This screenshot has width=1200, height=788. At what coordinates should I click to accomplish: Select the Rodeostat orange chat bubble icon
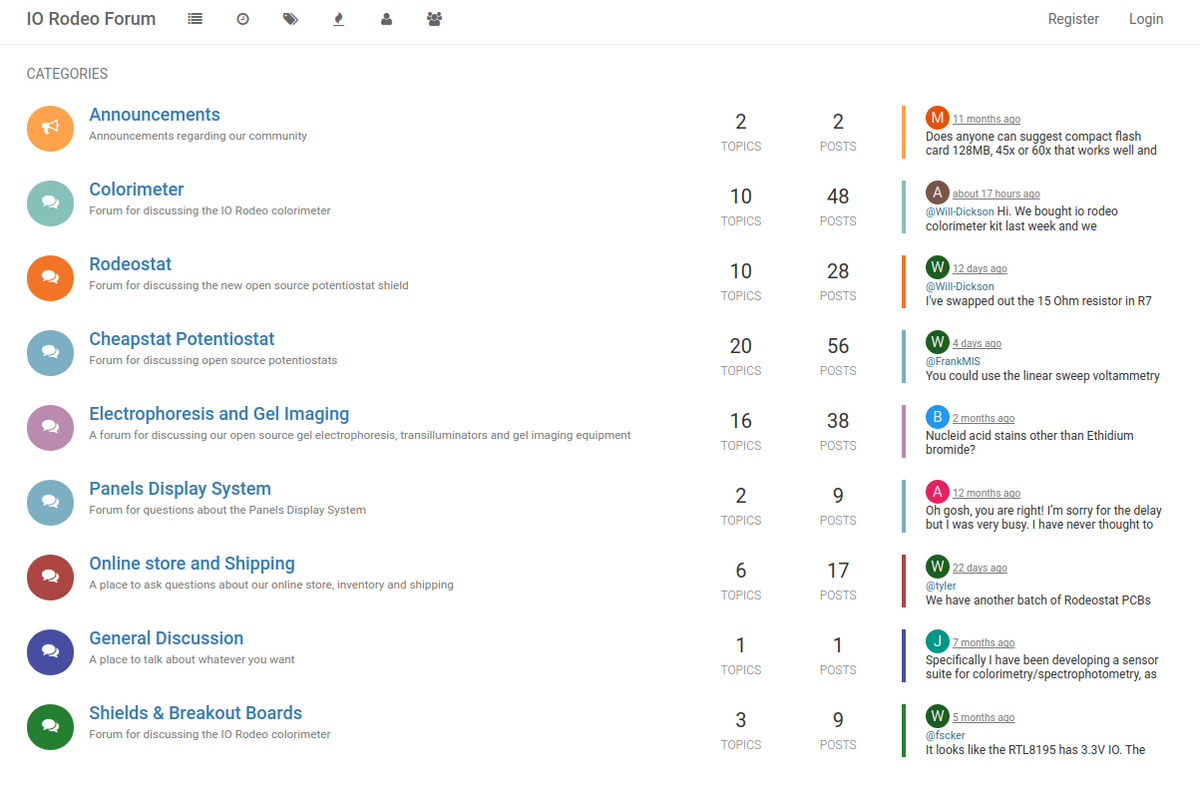(x=50, y=277)
